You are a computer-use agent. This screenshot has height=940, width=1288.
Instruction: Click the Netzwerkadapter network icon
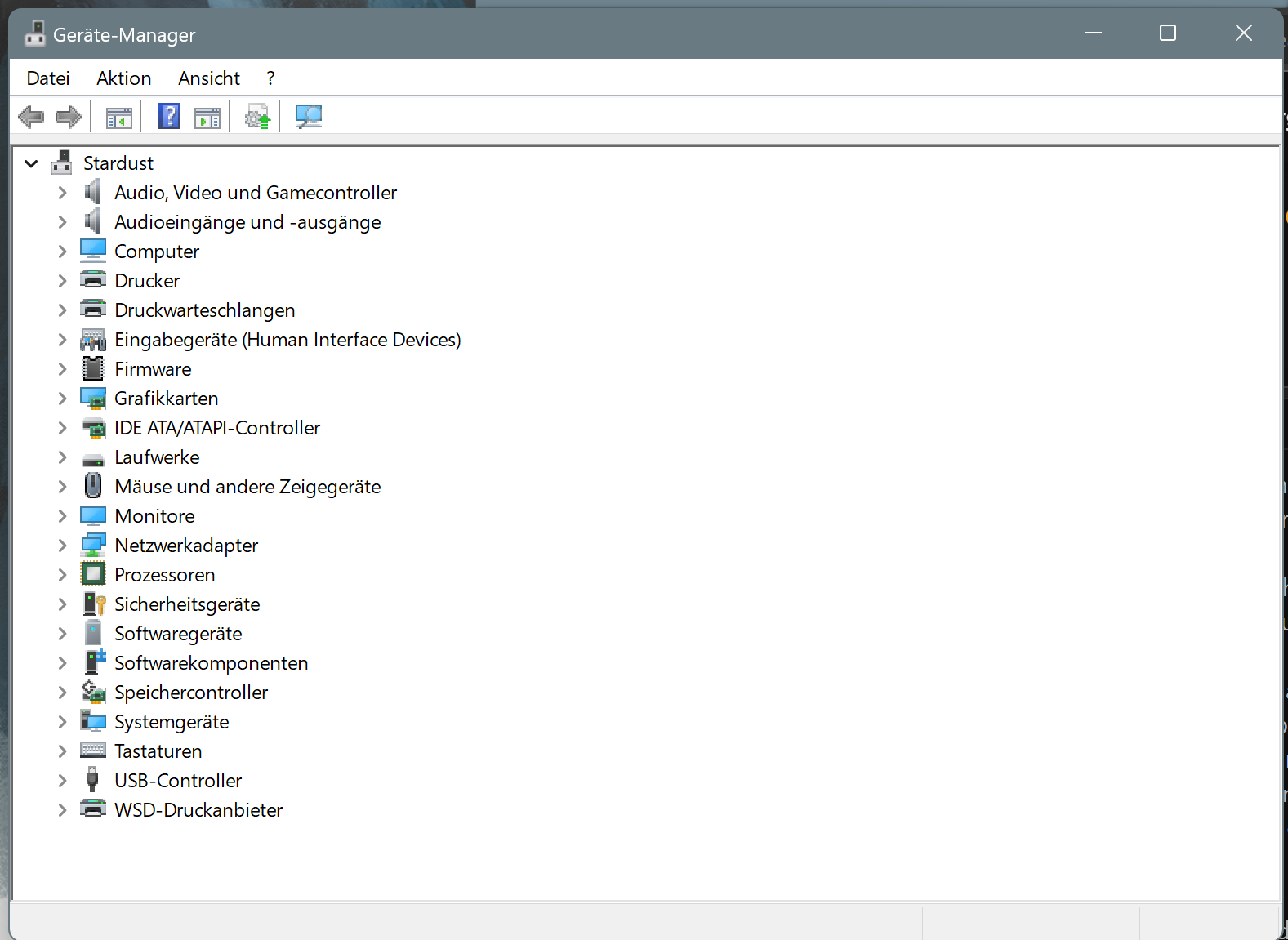[x=93, y=545]
